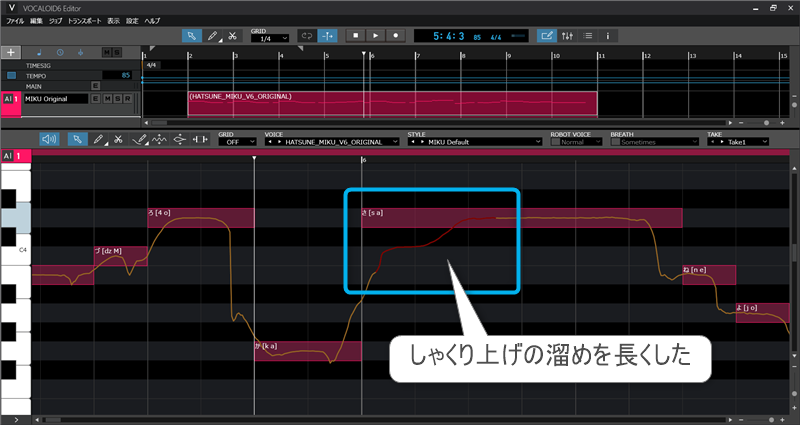Screen dimensions: 800x425
Task: Select the note stretch timing tool
Action: tap(200, 139)
